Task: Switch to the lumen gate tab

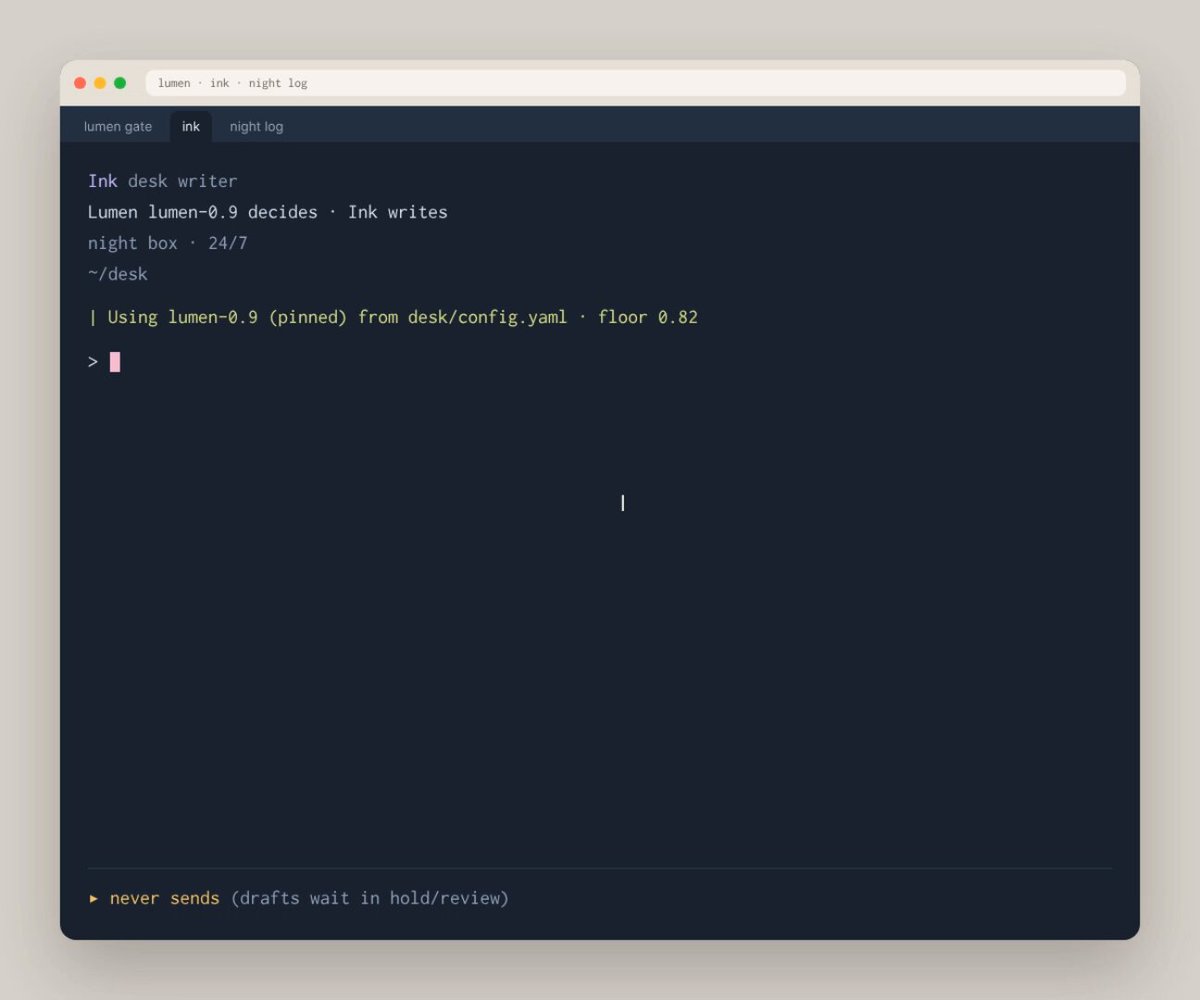Action: coord(118,126)
